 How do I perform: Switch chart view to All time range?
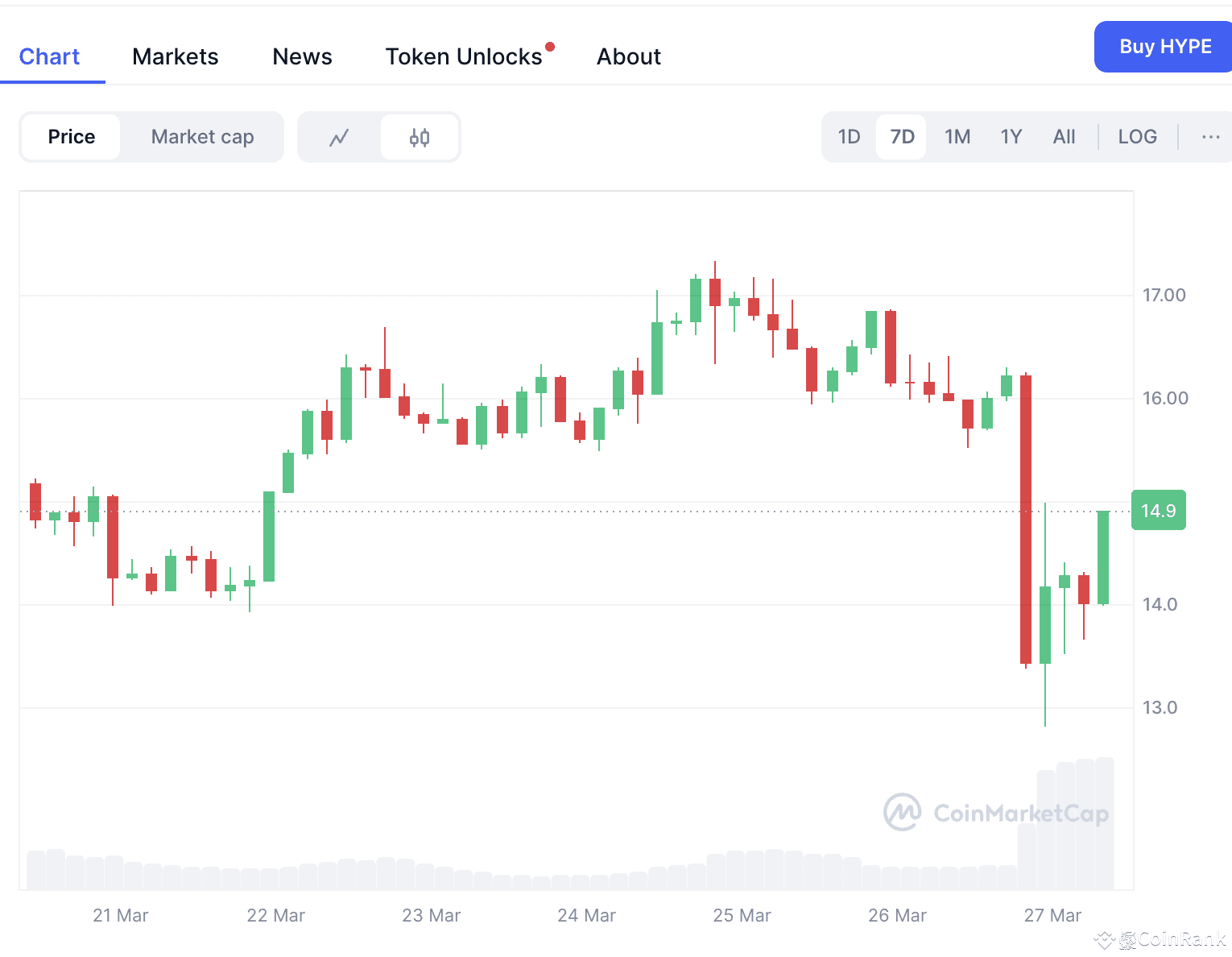coord(1064,137)
